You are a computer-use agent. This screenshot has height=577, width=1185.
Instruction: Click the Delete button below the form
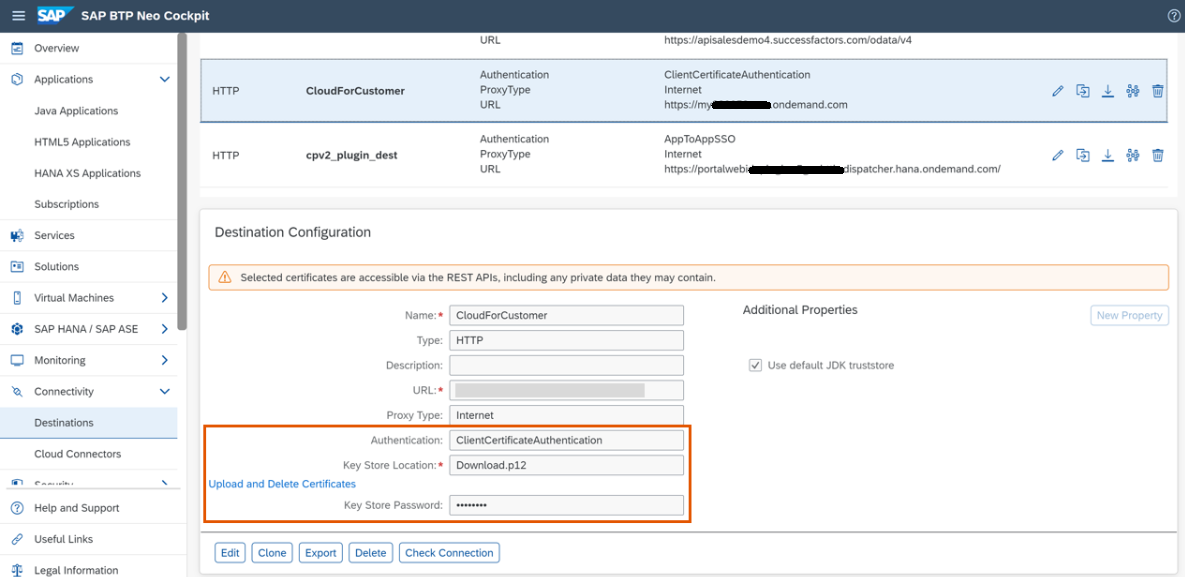tap(370, 553)
